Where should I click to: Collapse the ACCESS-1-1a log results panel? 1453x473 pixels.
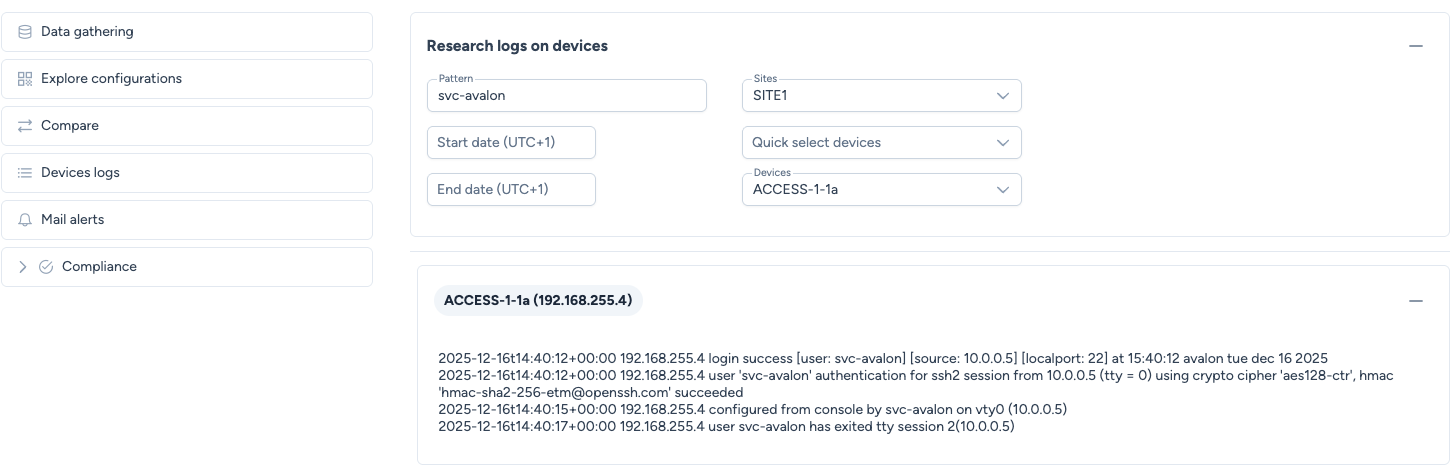coord(1415,300)
